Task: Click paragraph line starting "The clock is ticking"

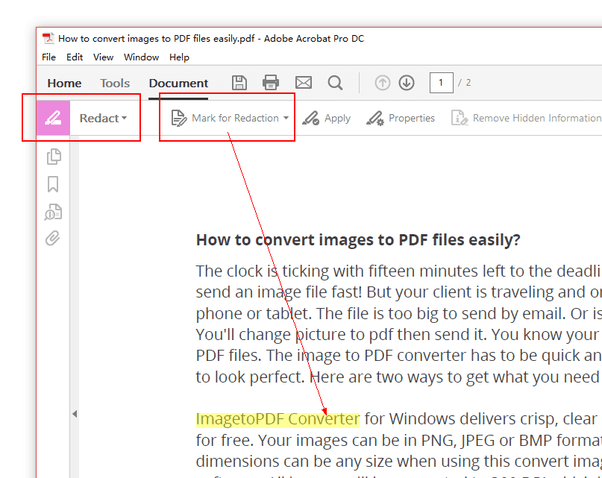Action: click(x=399, y=271)
